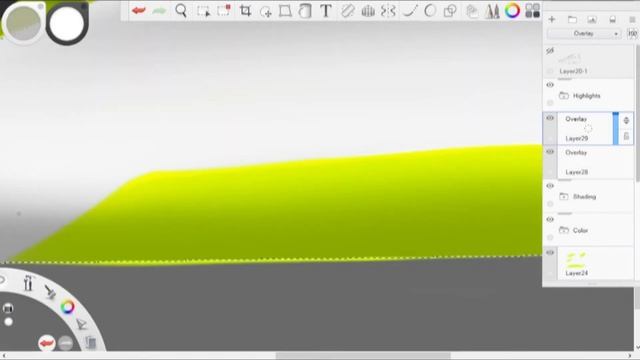Open the paintbrush icon in the lagoon
This screenshot has width=640, height=360.
point(50,291)
